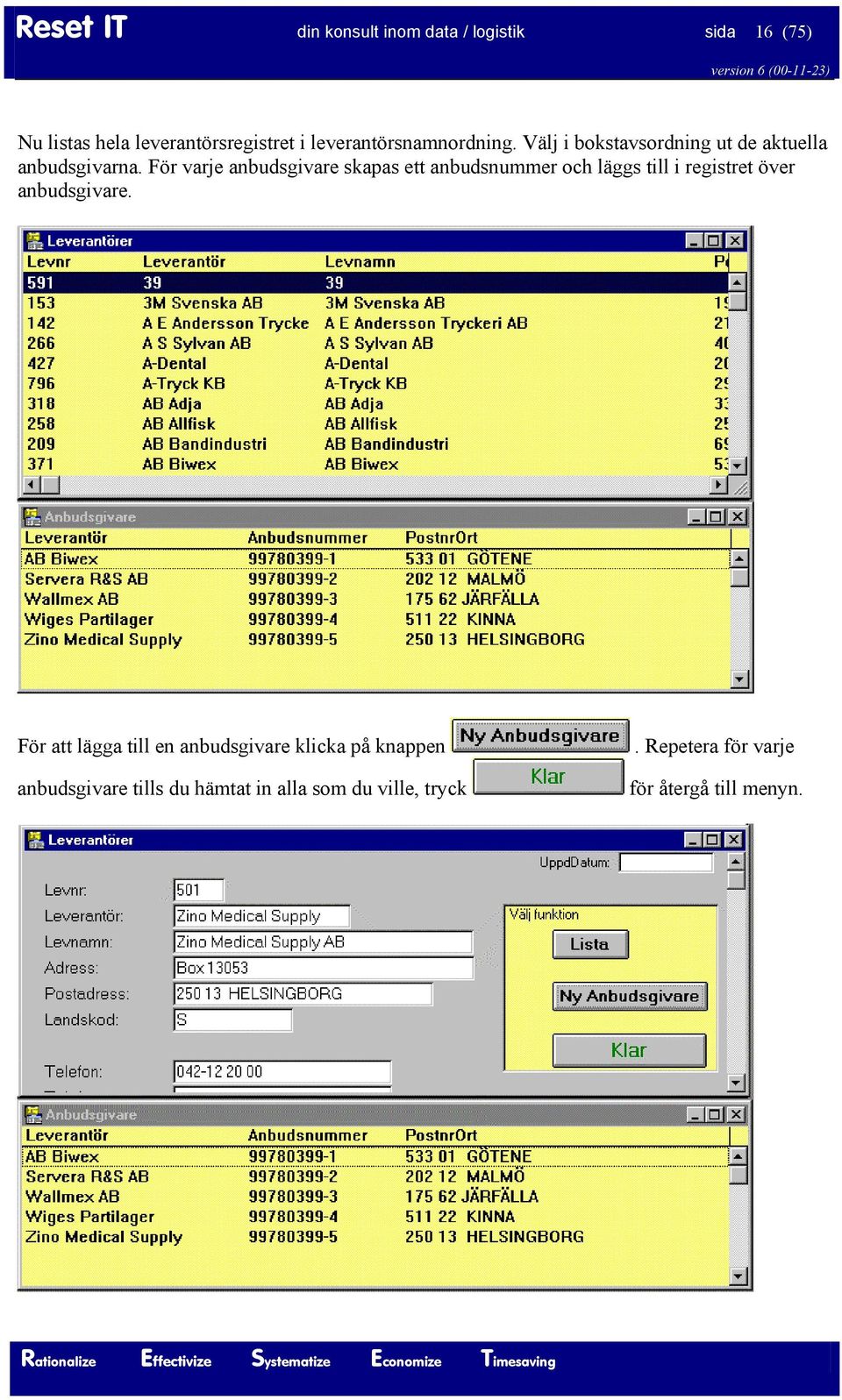Select Zino Medical Supply in the upper Anbudsgivare window
This screenshot has width=842, height=1400.
click(x=103, y=639)
